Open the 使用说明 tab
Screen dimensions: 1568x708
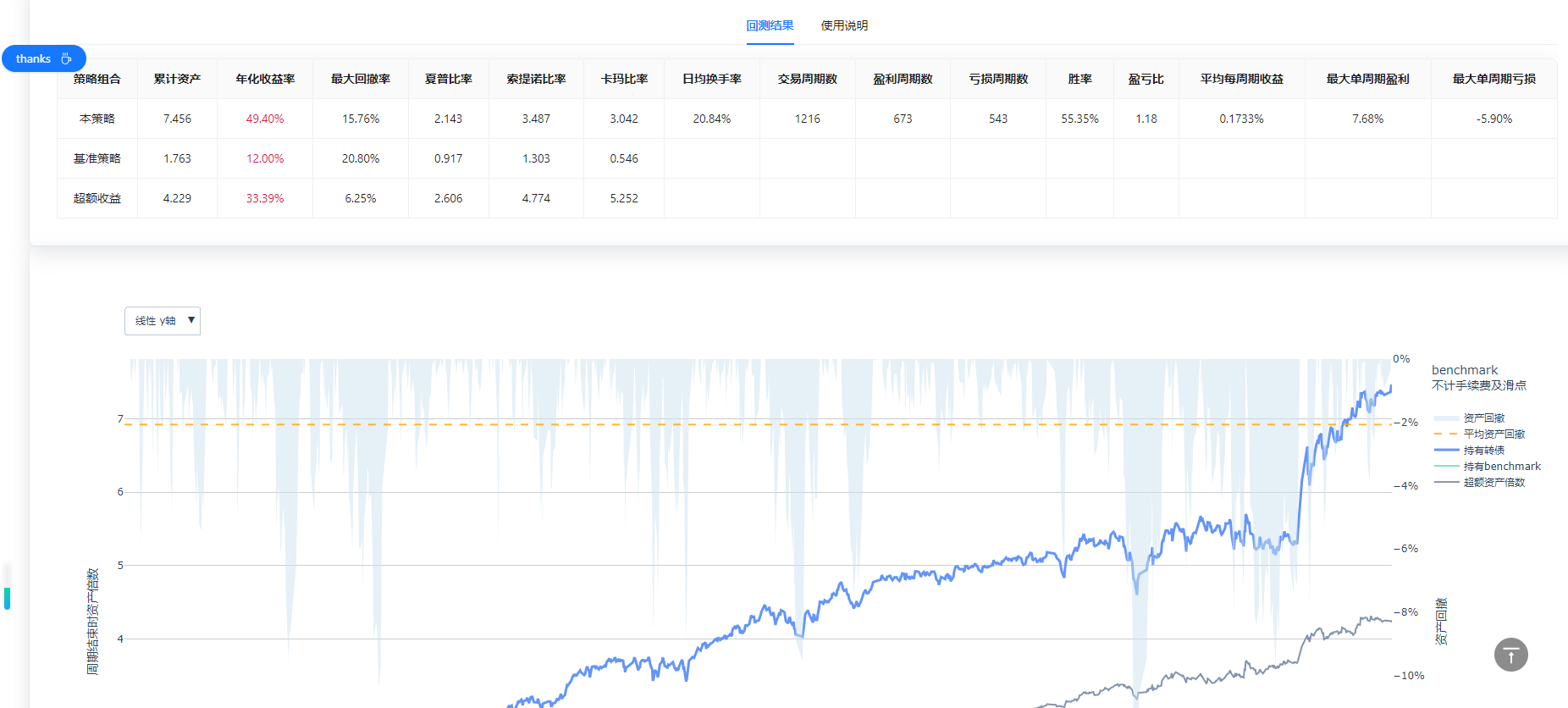pyautogui.click(x=844, y=25)
